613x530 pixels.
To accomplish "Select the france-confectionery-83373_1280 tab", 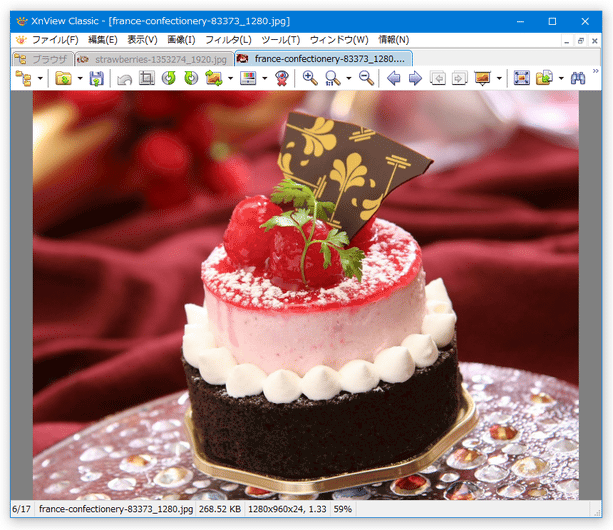I will [323, 59].
